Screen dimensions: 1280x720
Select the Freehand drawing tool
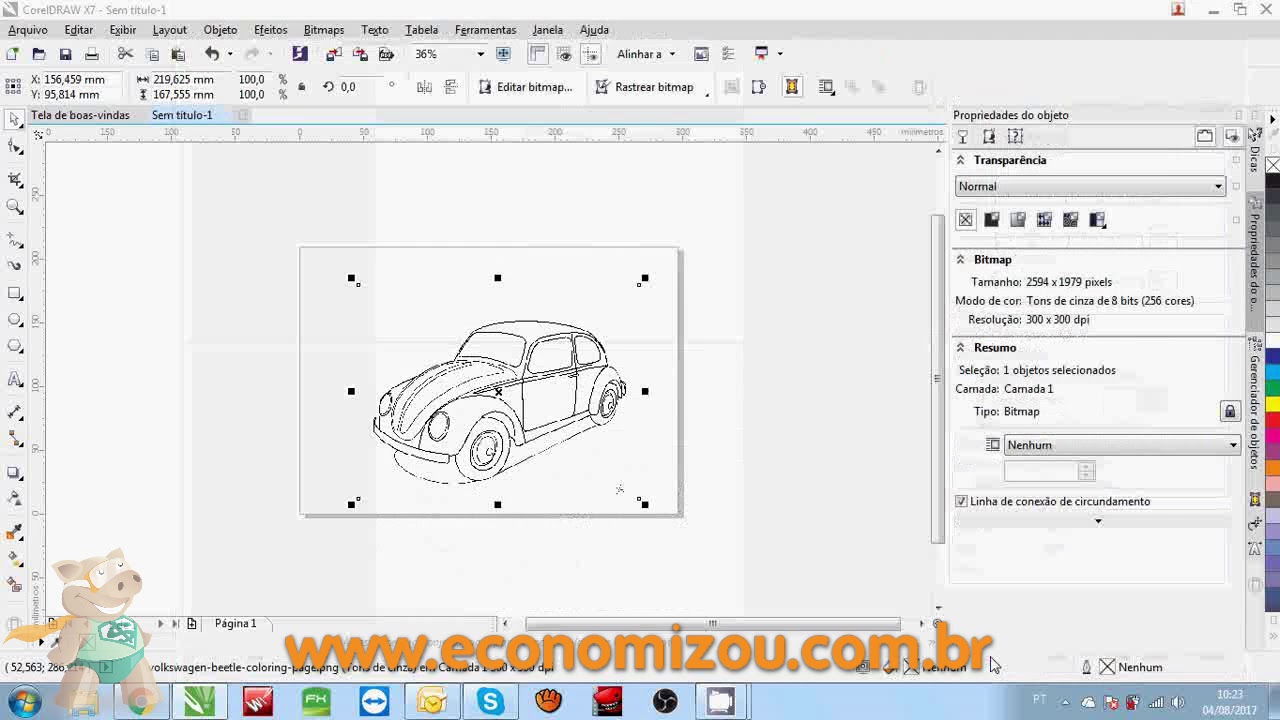point(15,240)
